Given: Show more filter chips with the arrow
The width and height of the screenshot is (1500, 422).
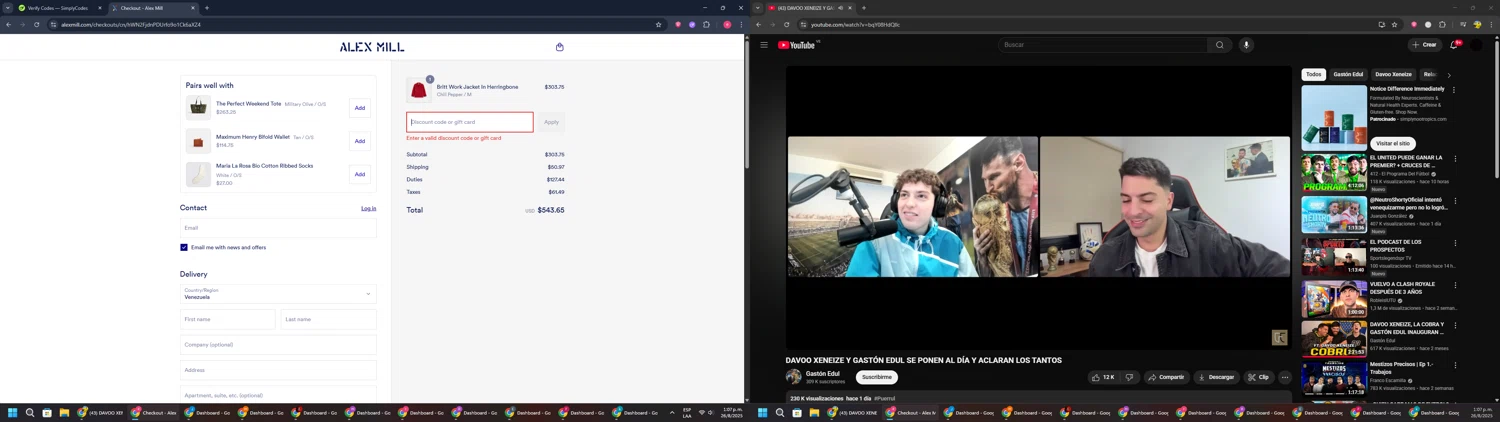Looking at the screenshot, I should 1449,75.
